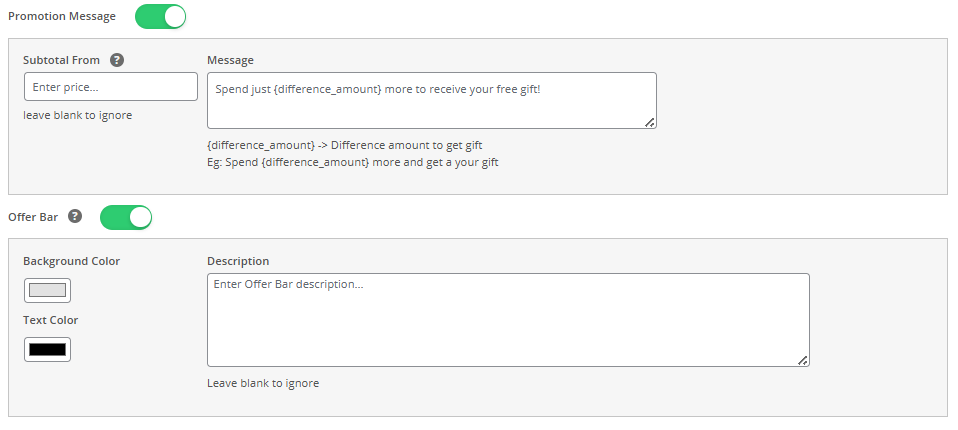Click inside the promotion Message textarea
The image size is (958, 430).
pyautogui.click(x=431, y=100)
